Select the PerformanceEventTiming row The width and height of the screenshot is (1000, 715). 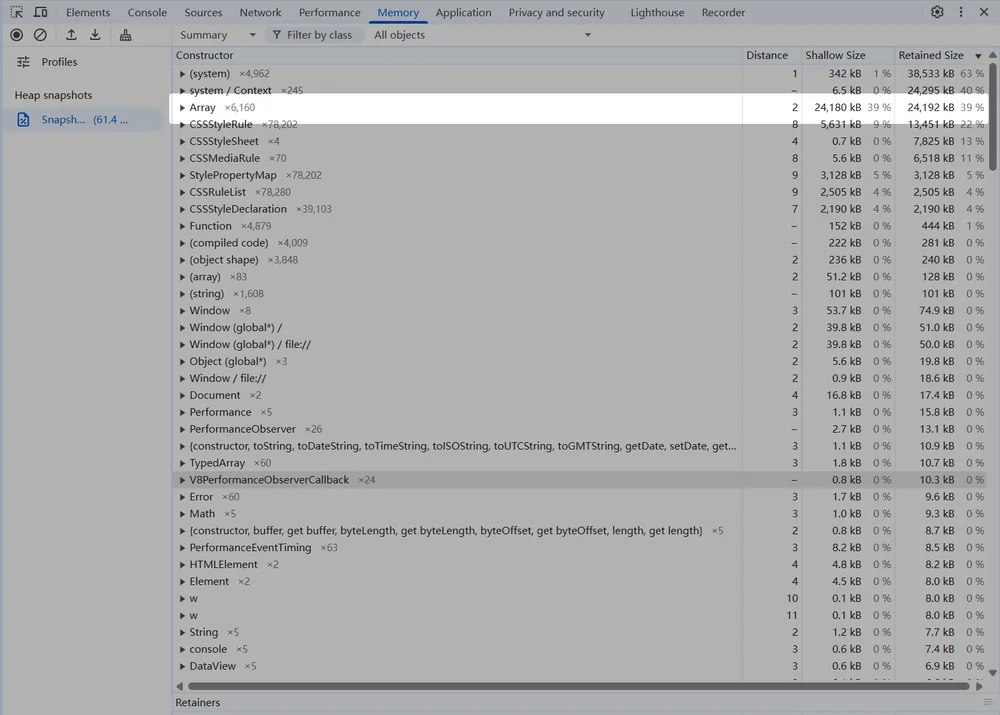(x=580, y=547)
